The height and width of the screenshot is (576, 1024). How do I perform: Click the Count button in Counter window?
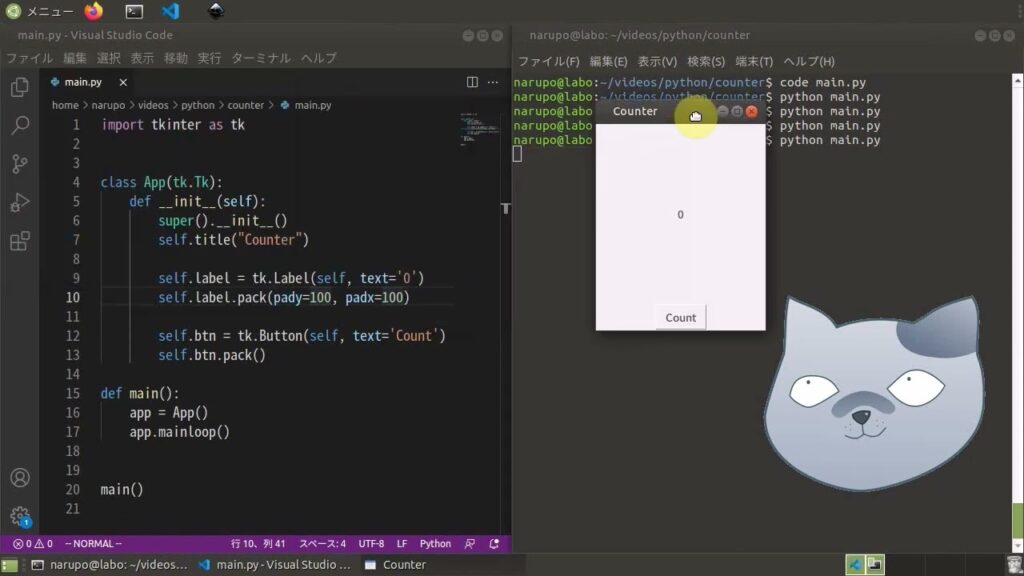pyautogui.click(x=680, y=317)
